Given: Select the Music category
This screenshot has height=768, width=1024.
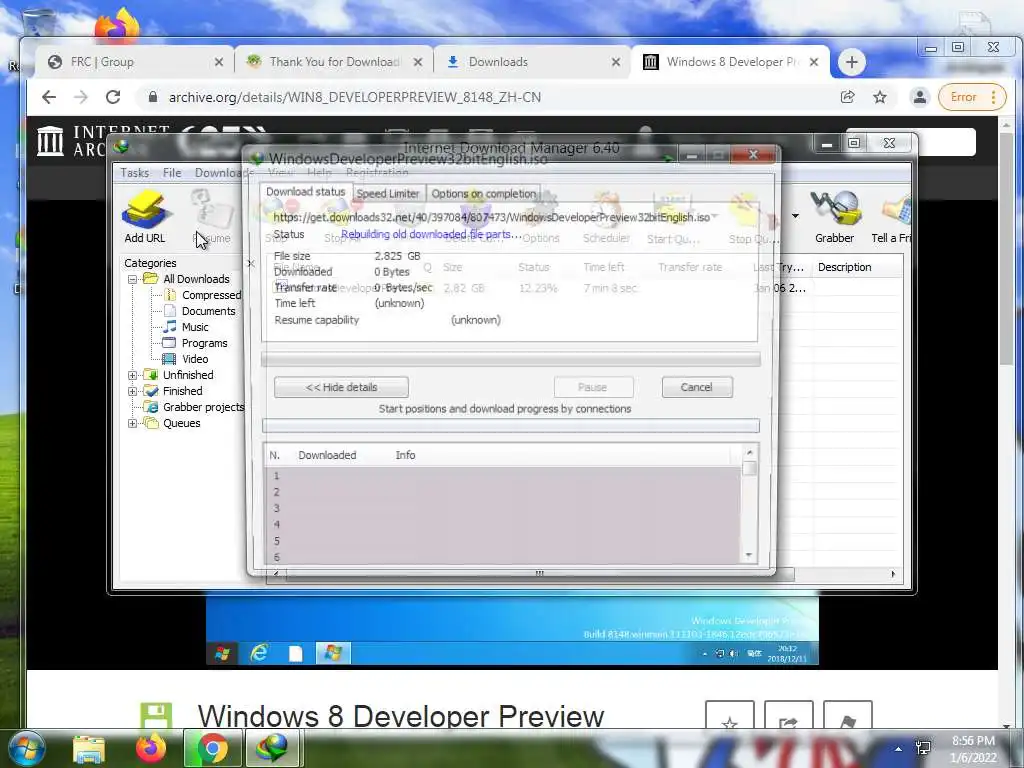Looking at the screenshot, I should (x=195, y=327).
